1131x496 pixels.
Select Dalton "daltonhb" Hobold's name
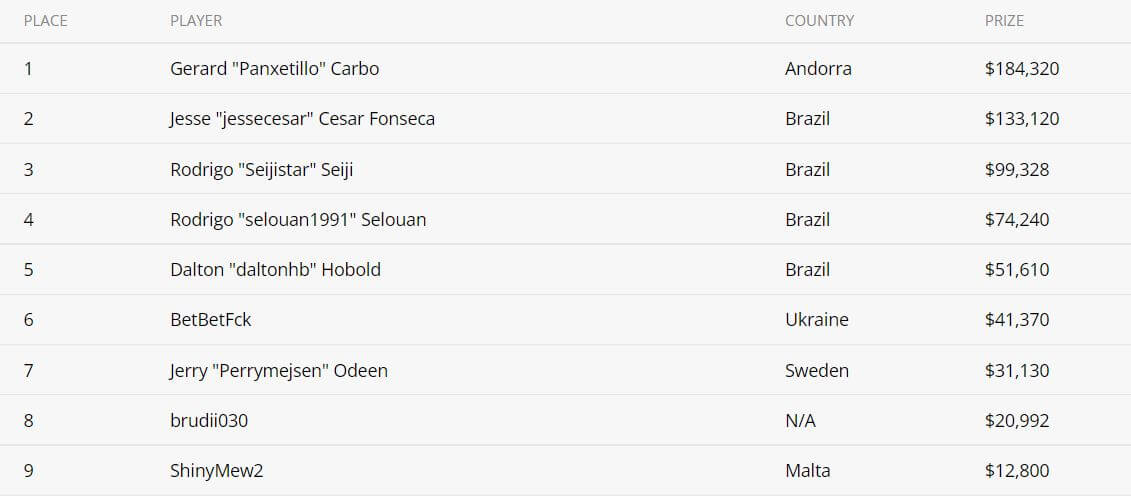(275, 269)
